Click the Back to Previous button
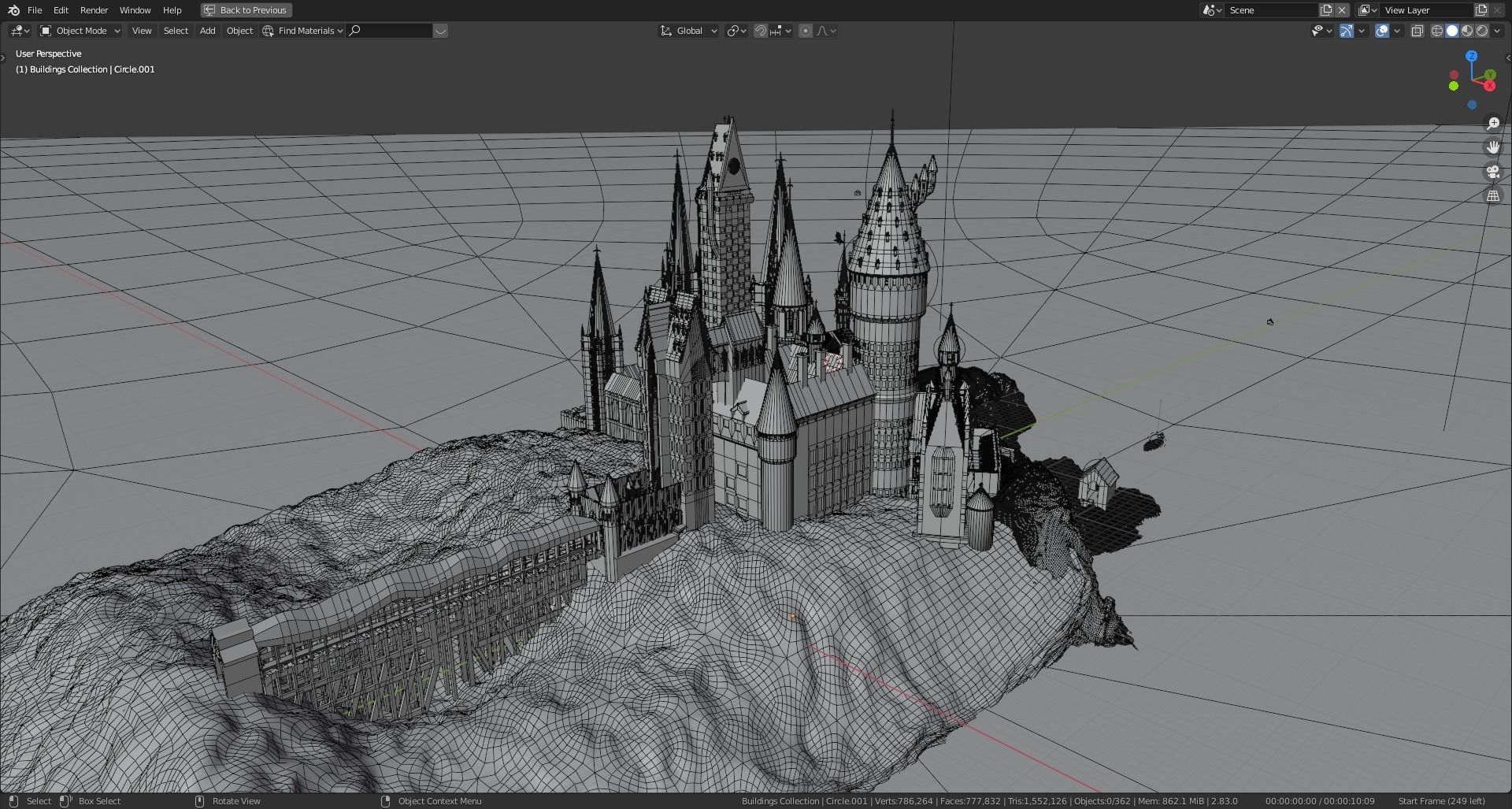1512x809 pixels. click(x=246, y=10)
